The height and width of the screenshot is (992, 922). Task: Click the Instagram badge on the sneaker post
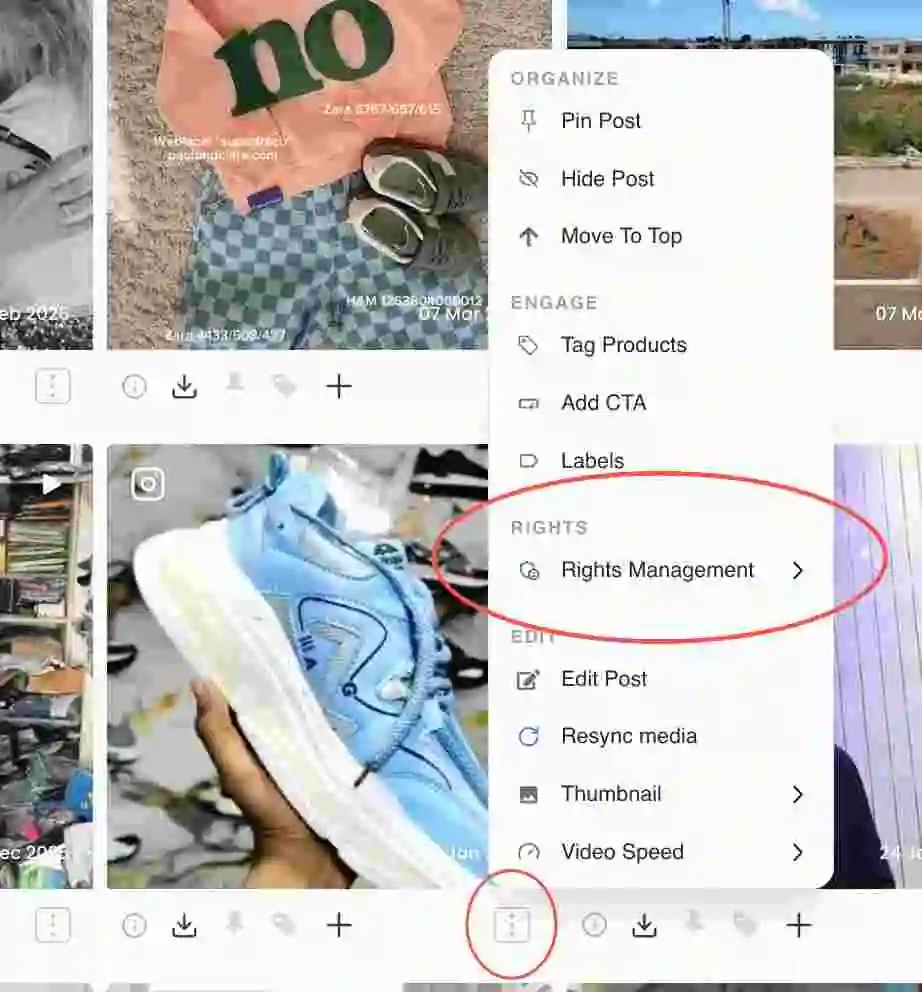148,485
